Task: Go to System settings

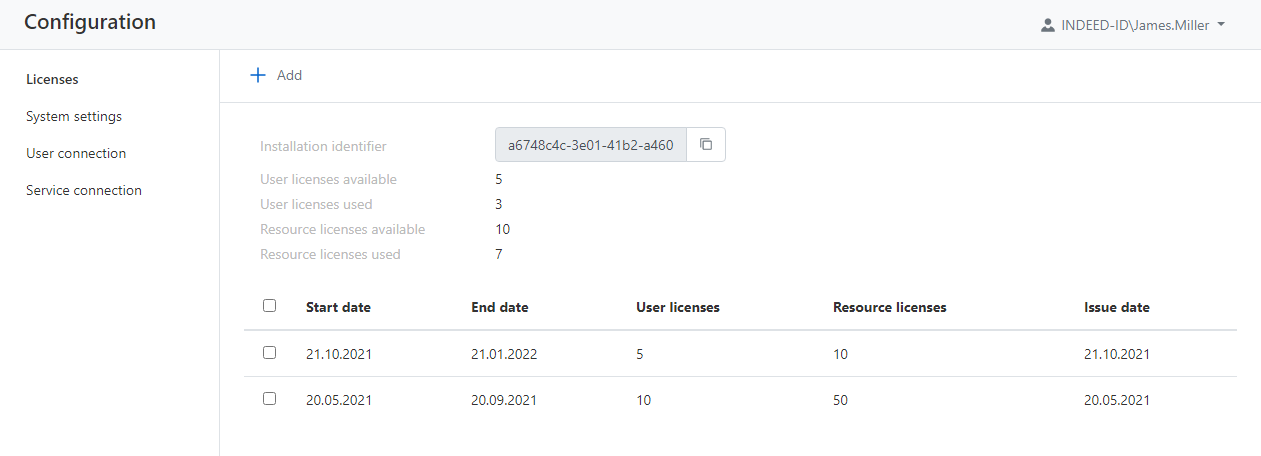Action: coord(74,116)
